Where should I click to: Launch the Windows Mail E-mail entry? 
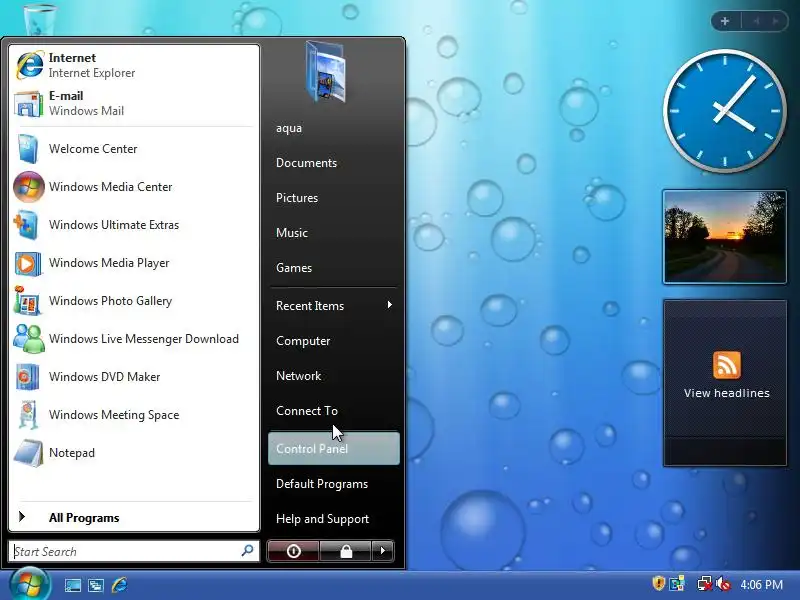pyautogui.click(x=134, y=104)
